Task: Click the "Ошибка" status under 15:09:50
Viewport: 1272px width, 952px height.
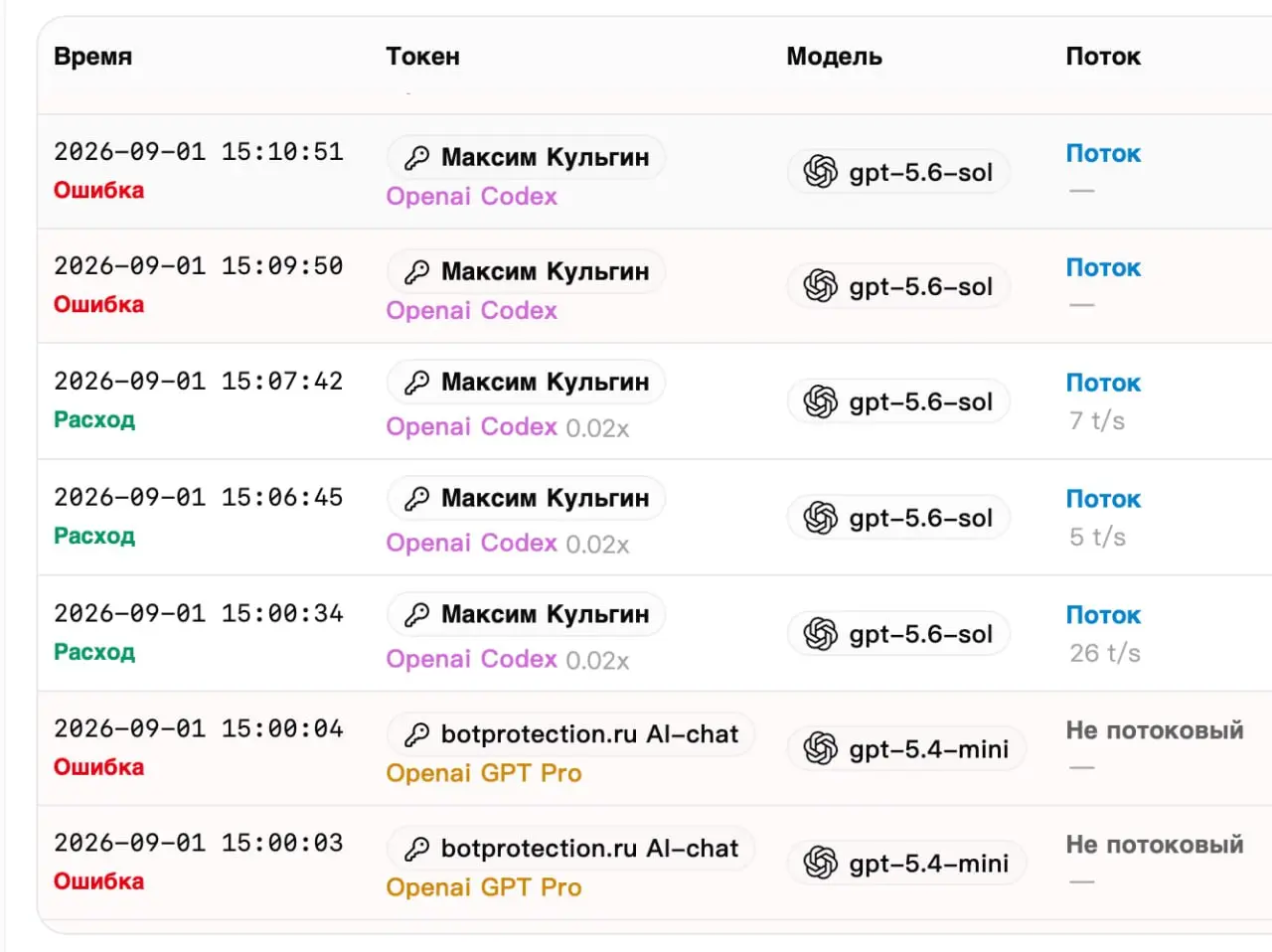Action: click(x=99, y=305)
